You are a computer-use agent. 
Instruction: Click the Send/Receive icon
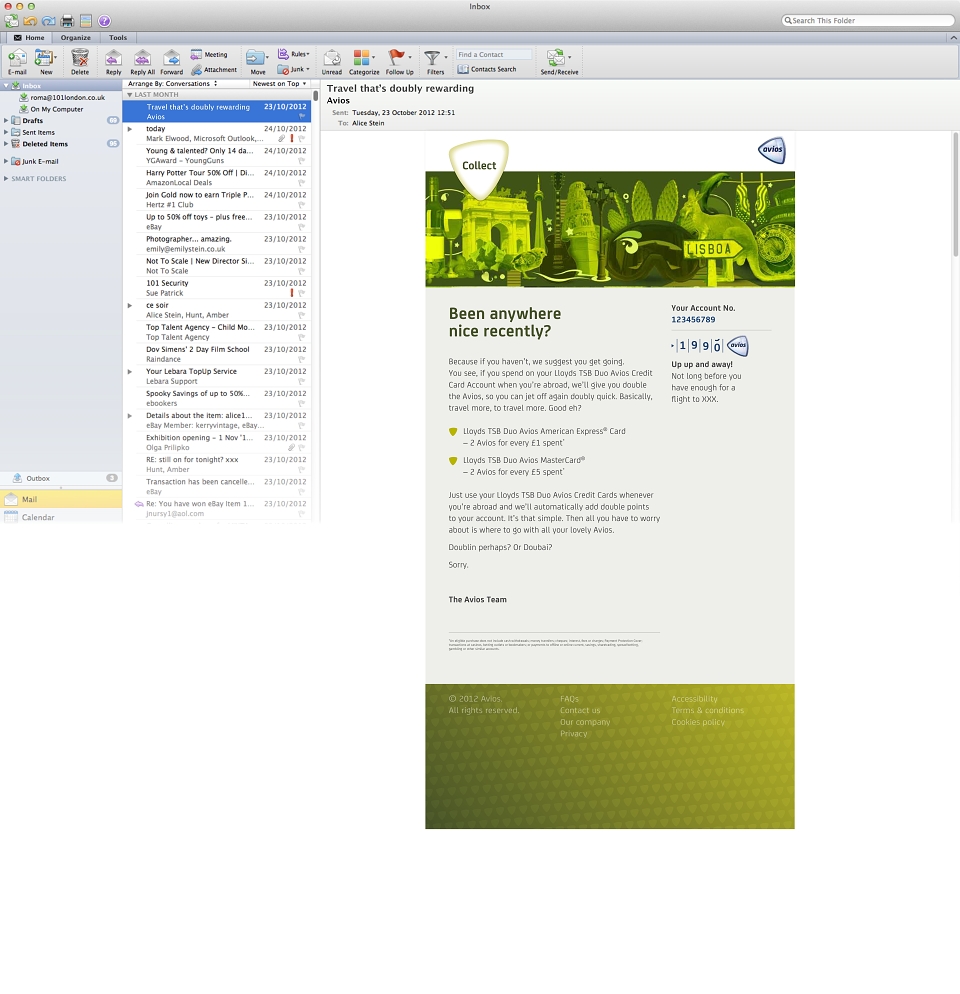556,58
